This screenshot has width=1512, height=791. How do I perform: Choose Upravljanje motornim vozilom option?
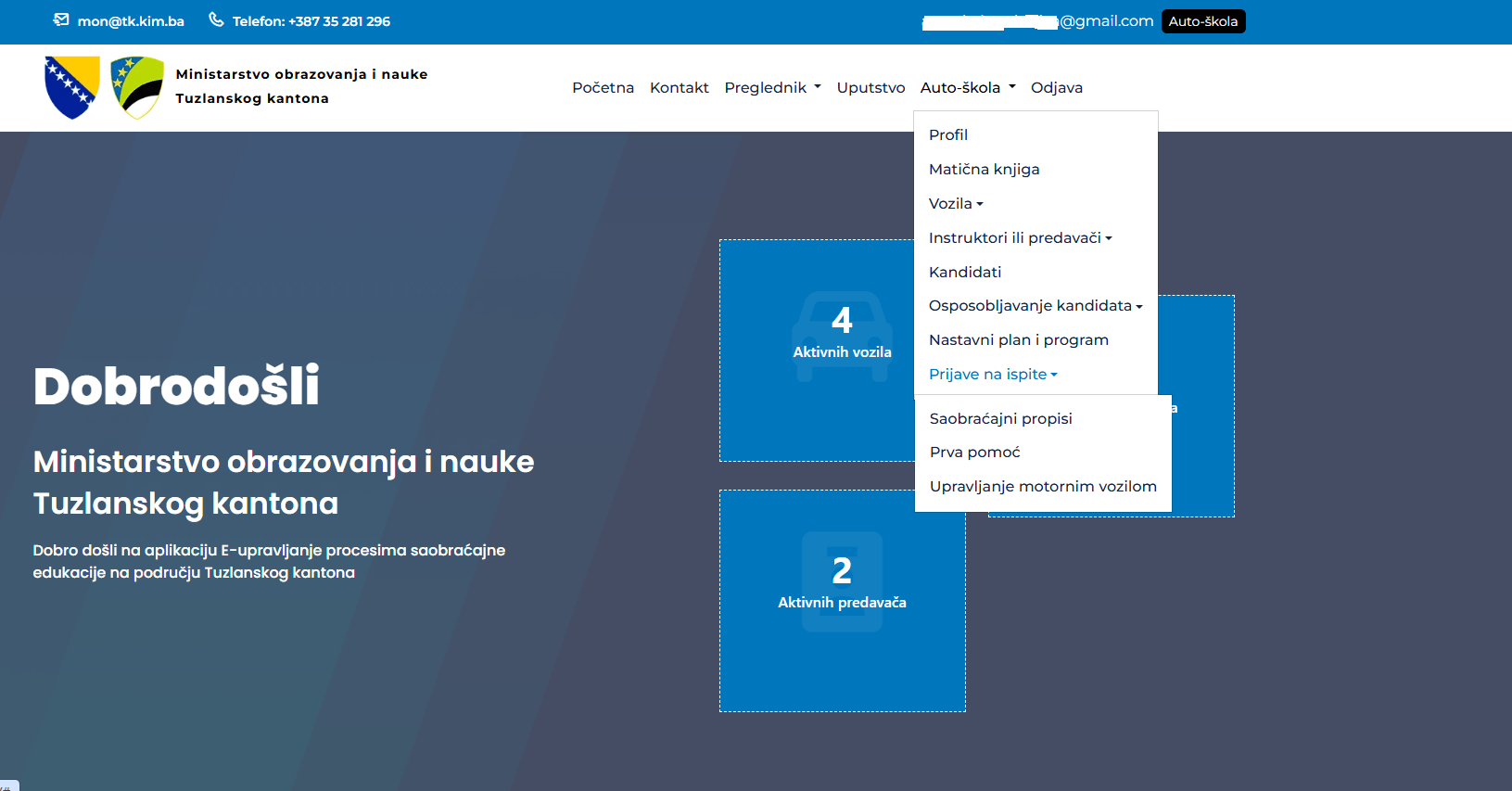click(1043, 486)
